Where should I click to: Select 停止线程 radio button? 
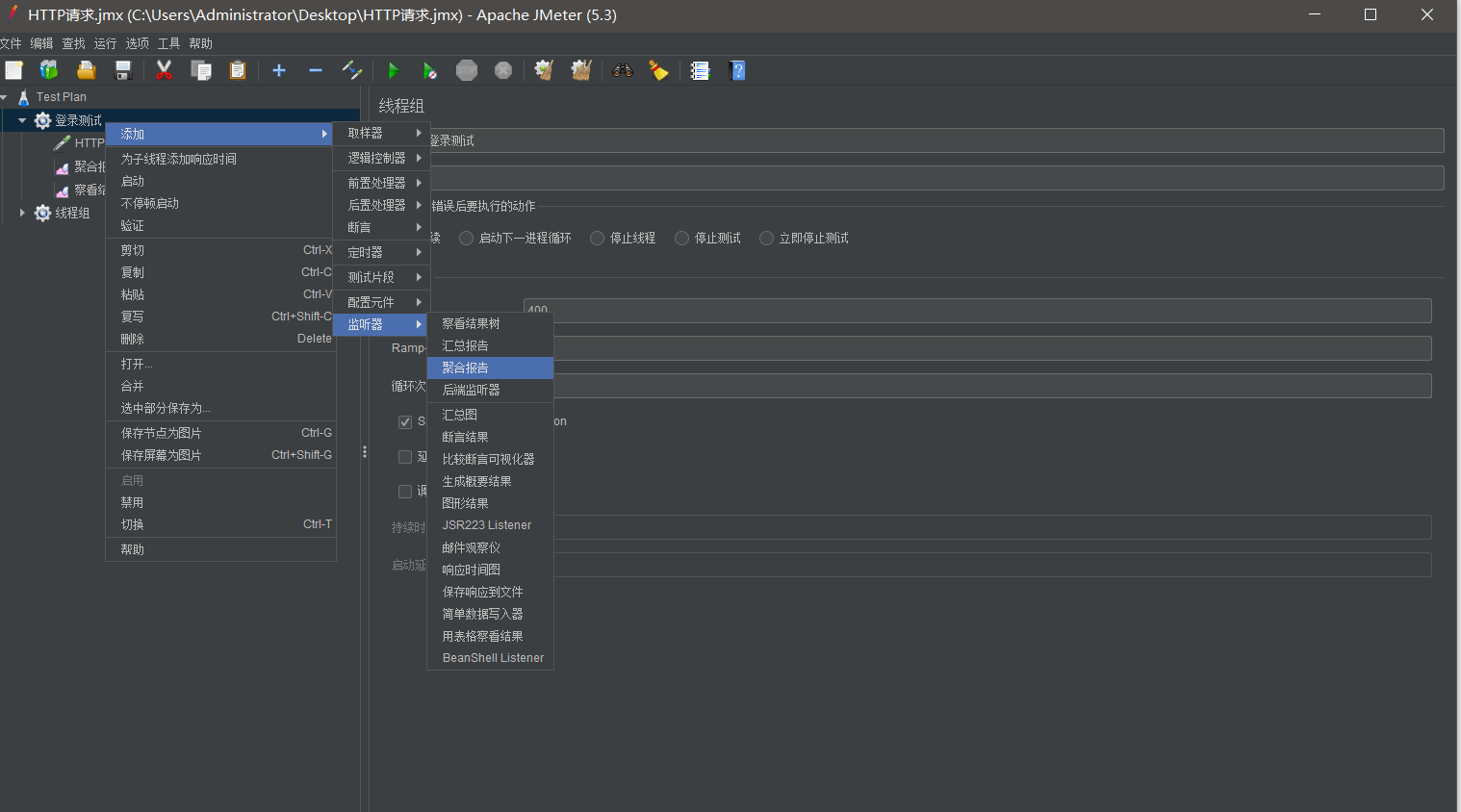[x=597, y=238]
